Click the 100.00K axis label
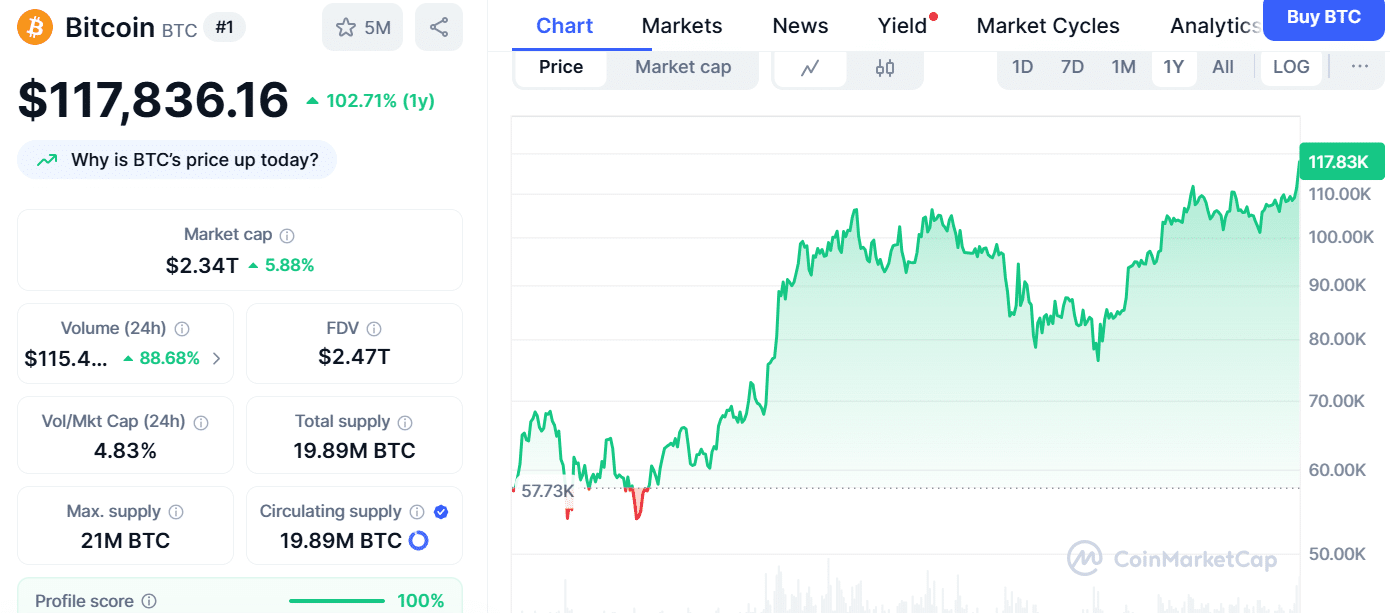This screenshot has height=613, width=1390. click(1341, 237)
